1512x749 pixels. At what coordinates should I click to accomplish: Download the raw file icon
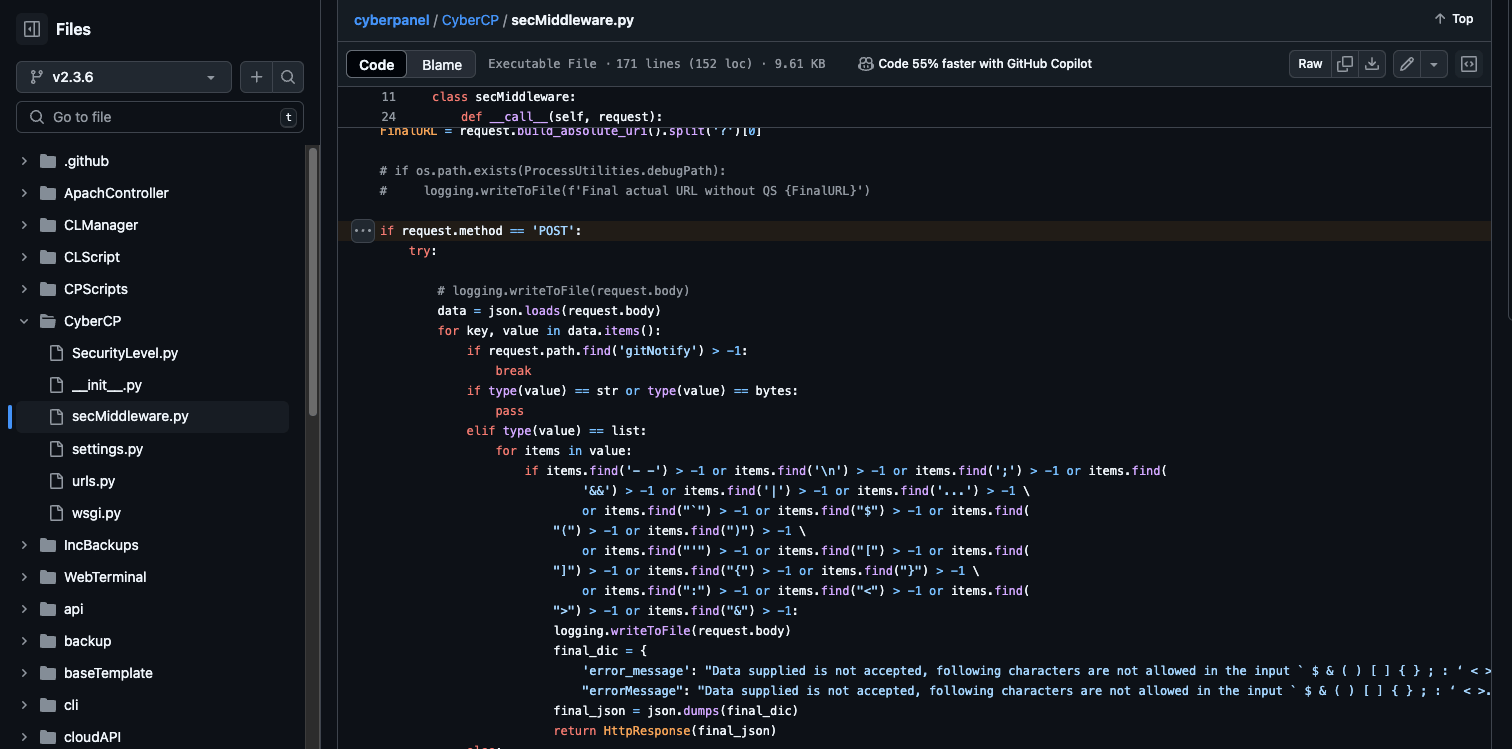[x=1372, y=64]
